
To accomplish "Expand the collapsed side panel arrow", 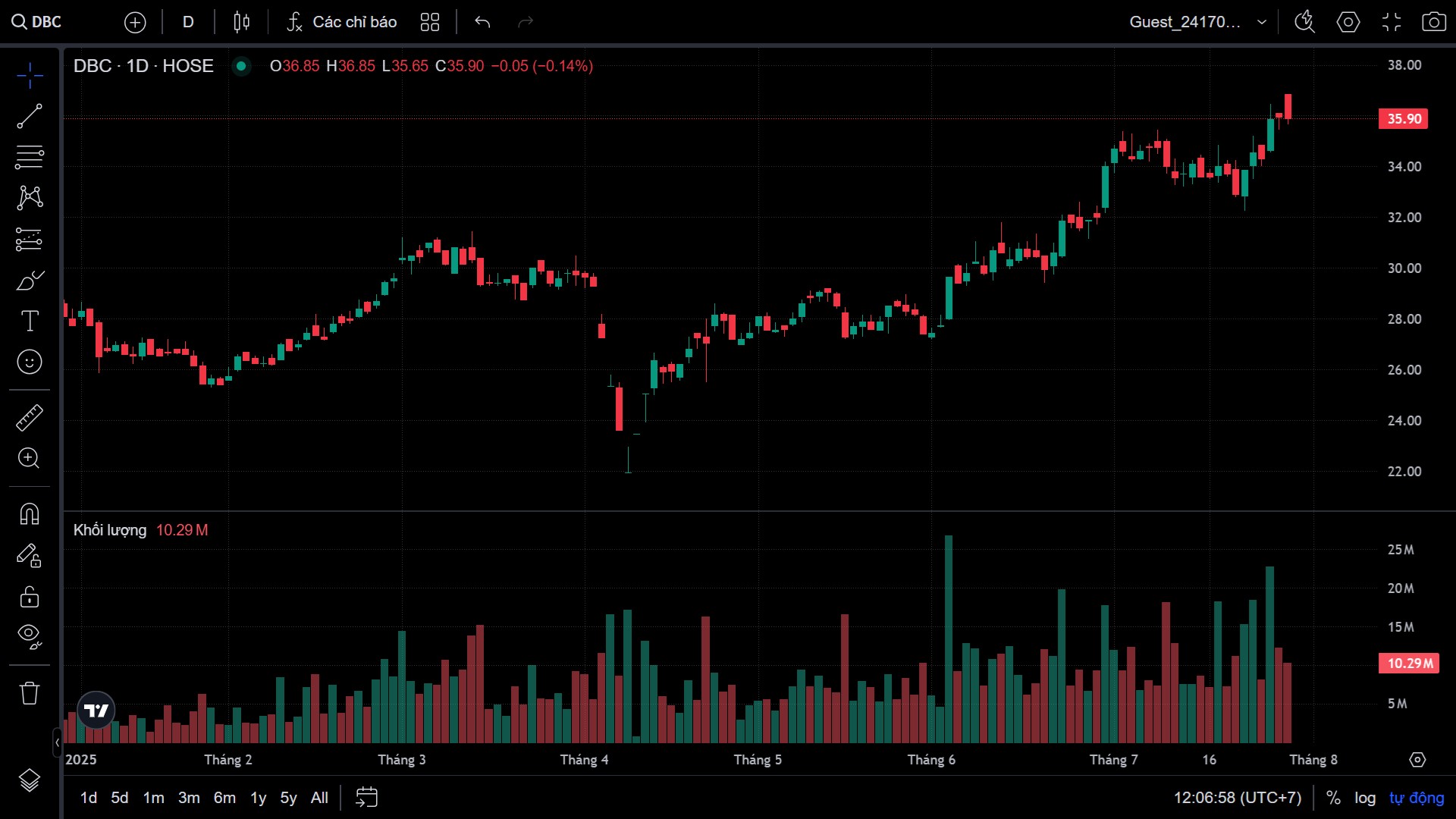I will [x=57, y=742].
